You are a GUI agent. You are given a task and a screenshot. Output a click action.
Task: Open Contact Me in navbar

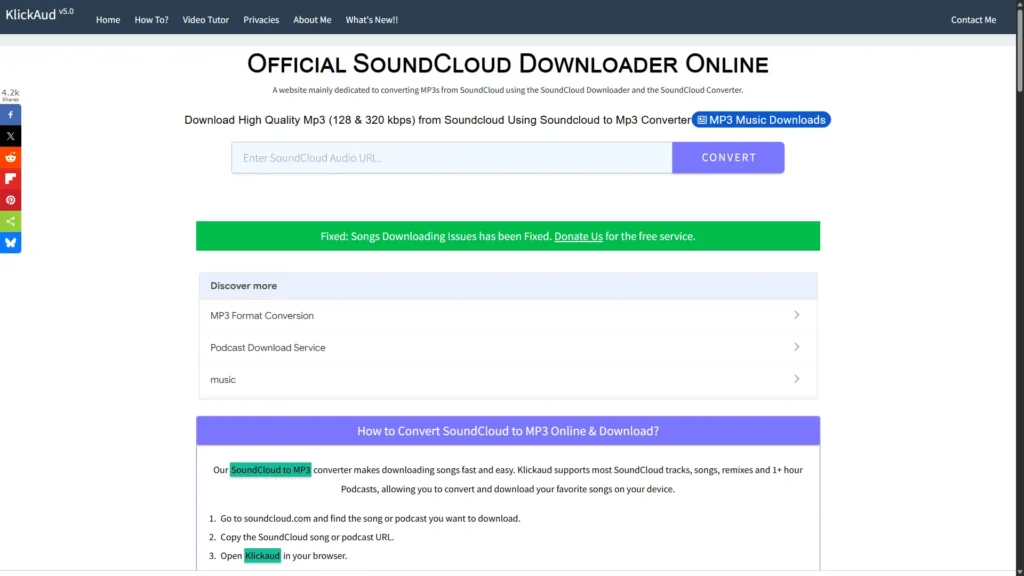(x=973, y=20)
